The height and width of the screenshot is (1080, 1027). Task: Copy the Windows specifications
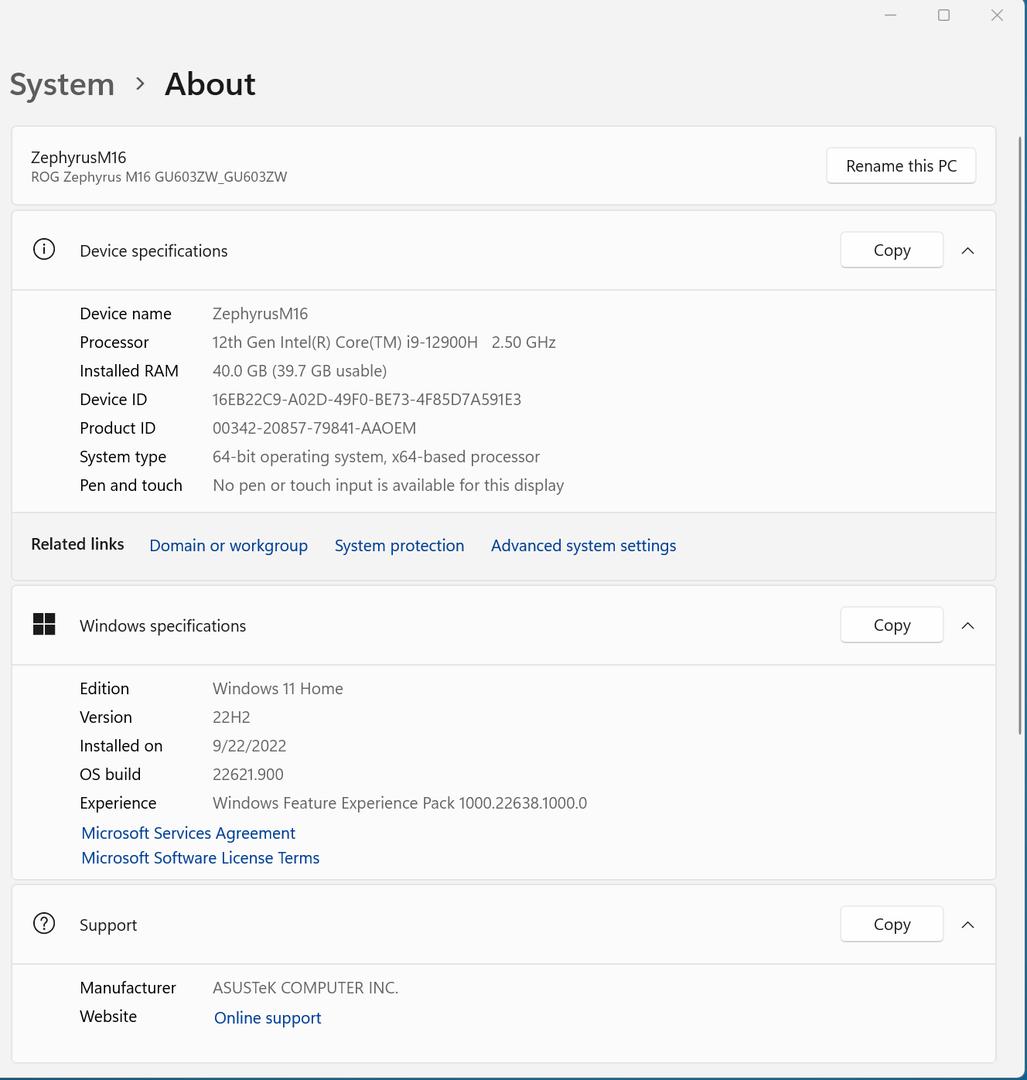pyautogui.click(x=892, y=625)
